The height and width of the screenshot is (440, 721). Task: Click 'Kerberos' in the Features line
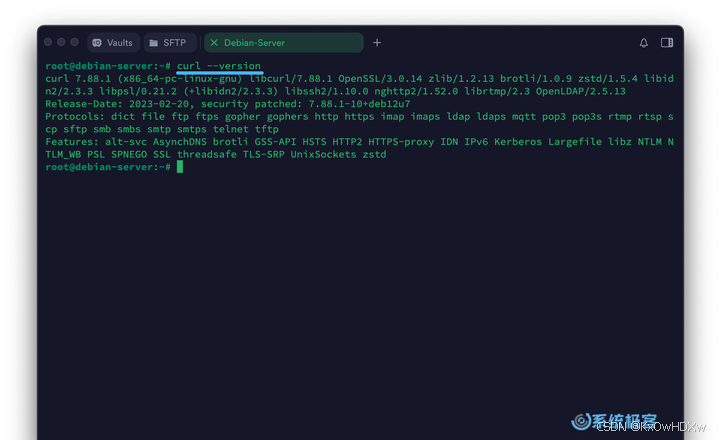[518, 142]
